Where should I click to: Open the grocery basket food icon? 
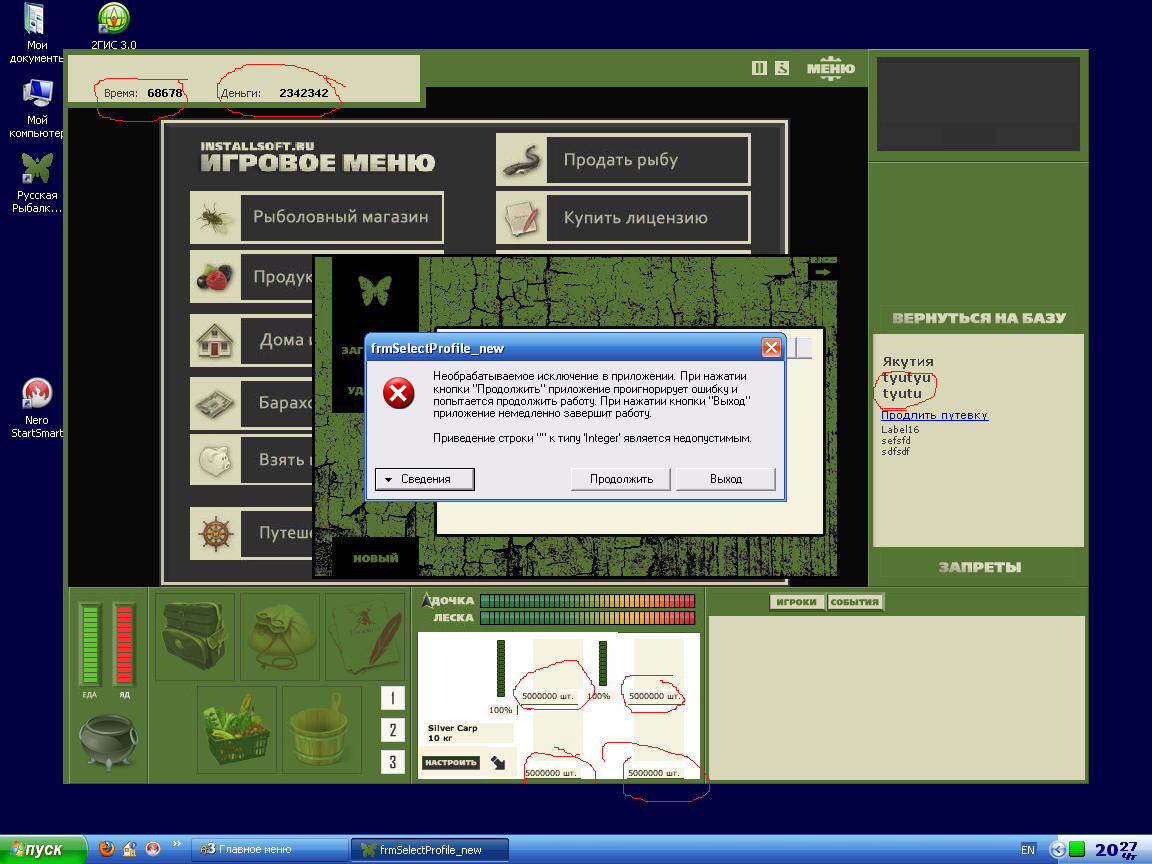[237, 730]
